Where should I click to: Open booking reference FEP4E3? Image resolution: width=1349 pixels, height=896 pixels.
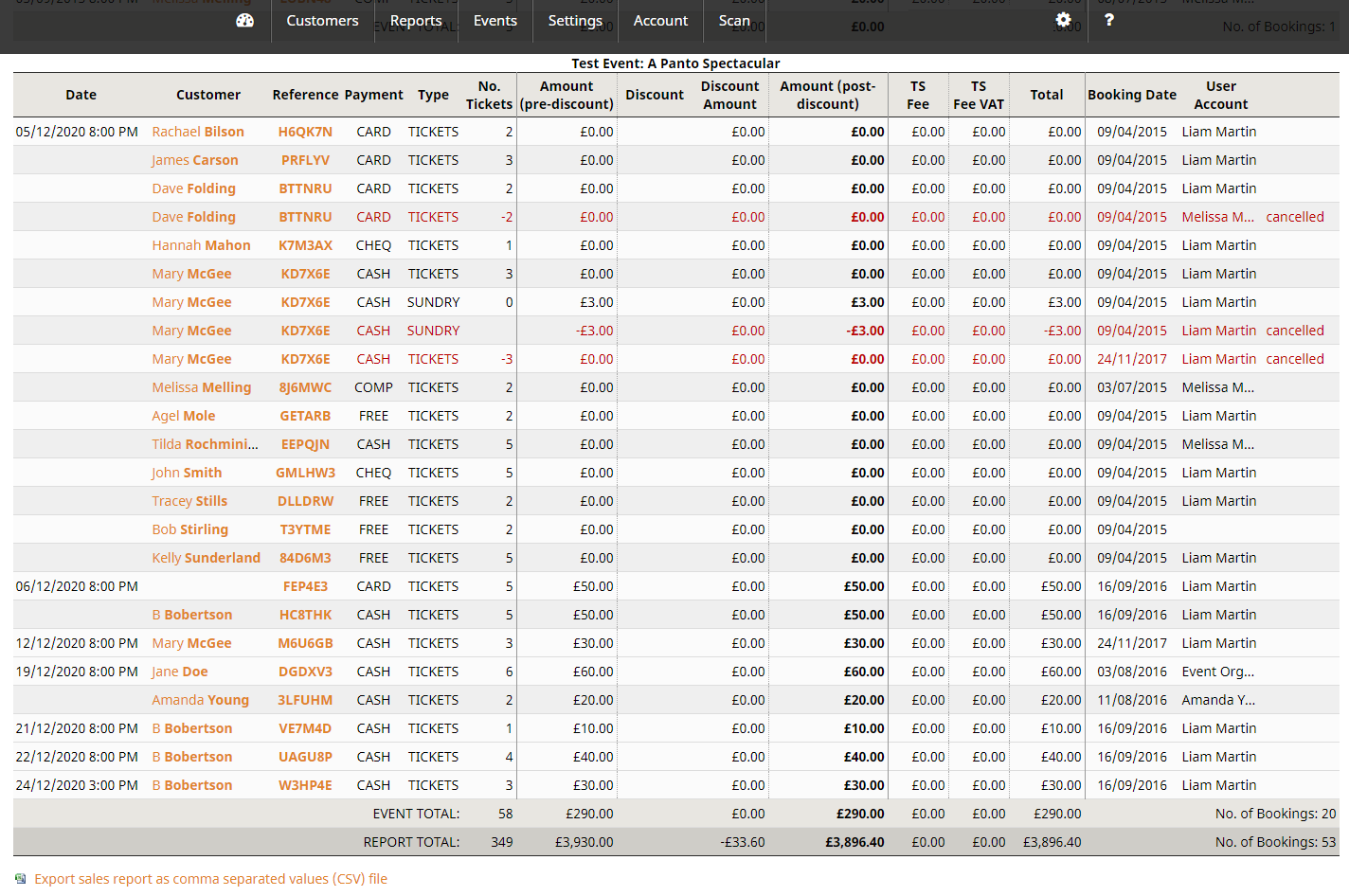tap(305, 586)
